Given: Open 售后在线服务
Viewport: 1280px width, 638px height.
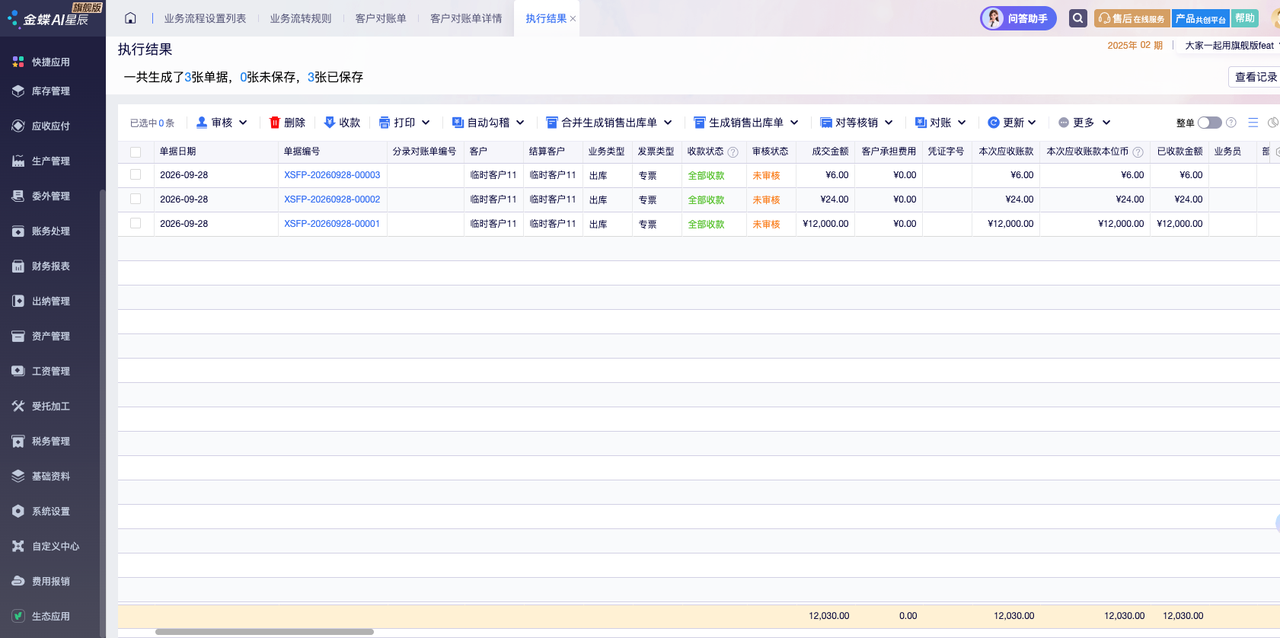Looking at the screenshot, I should (x=1131, y=18).
